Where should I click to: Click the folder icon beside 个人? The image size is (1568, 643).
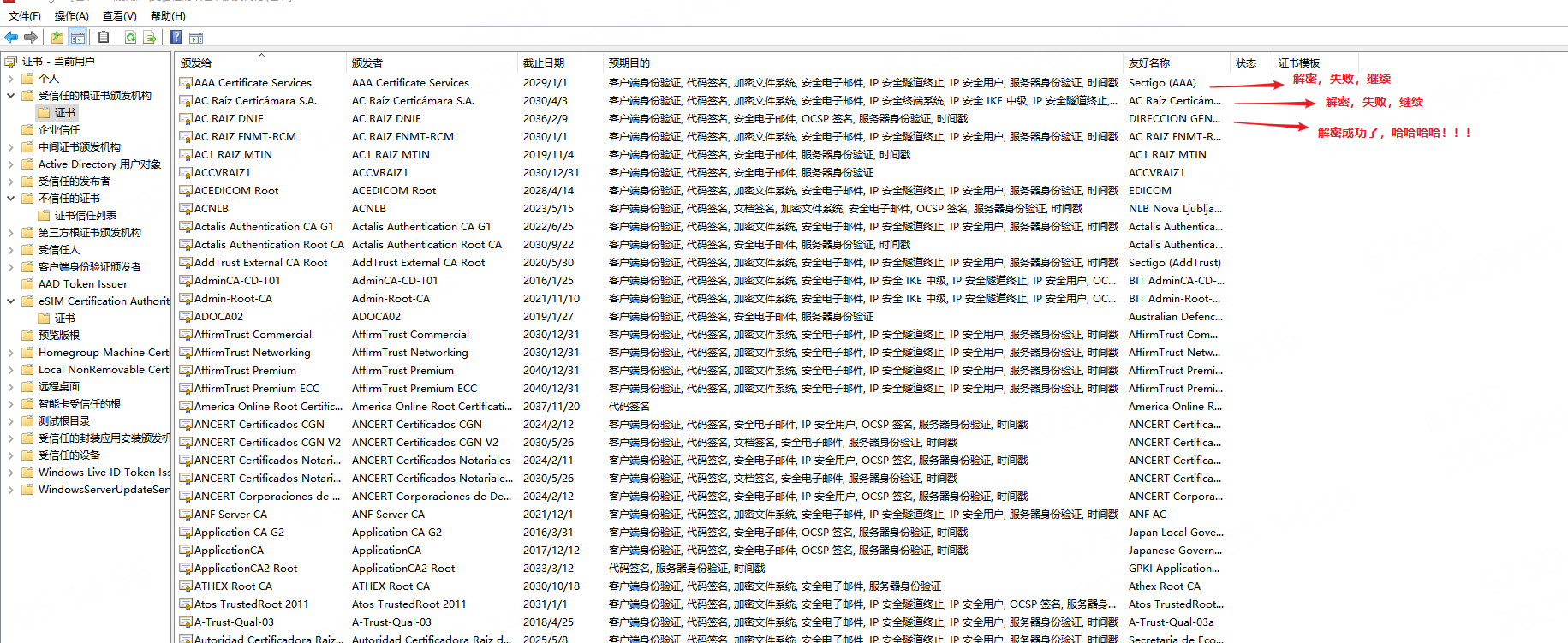27,79
